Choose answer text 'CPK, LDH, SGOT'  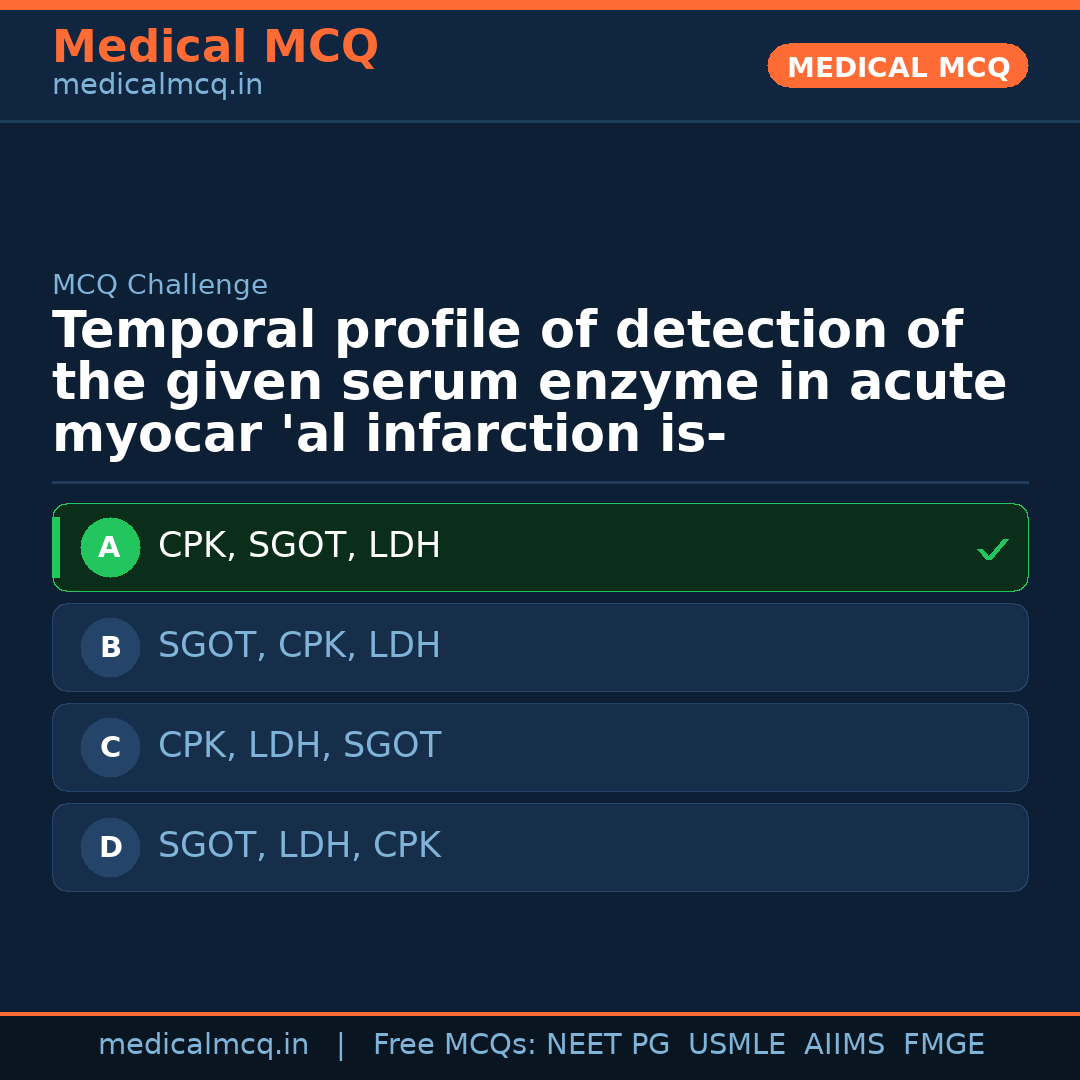299,746
